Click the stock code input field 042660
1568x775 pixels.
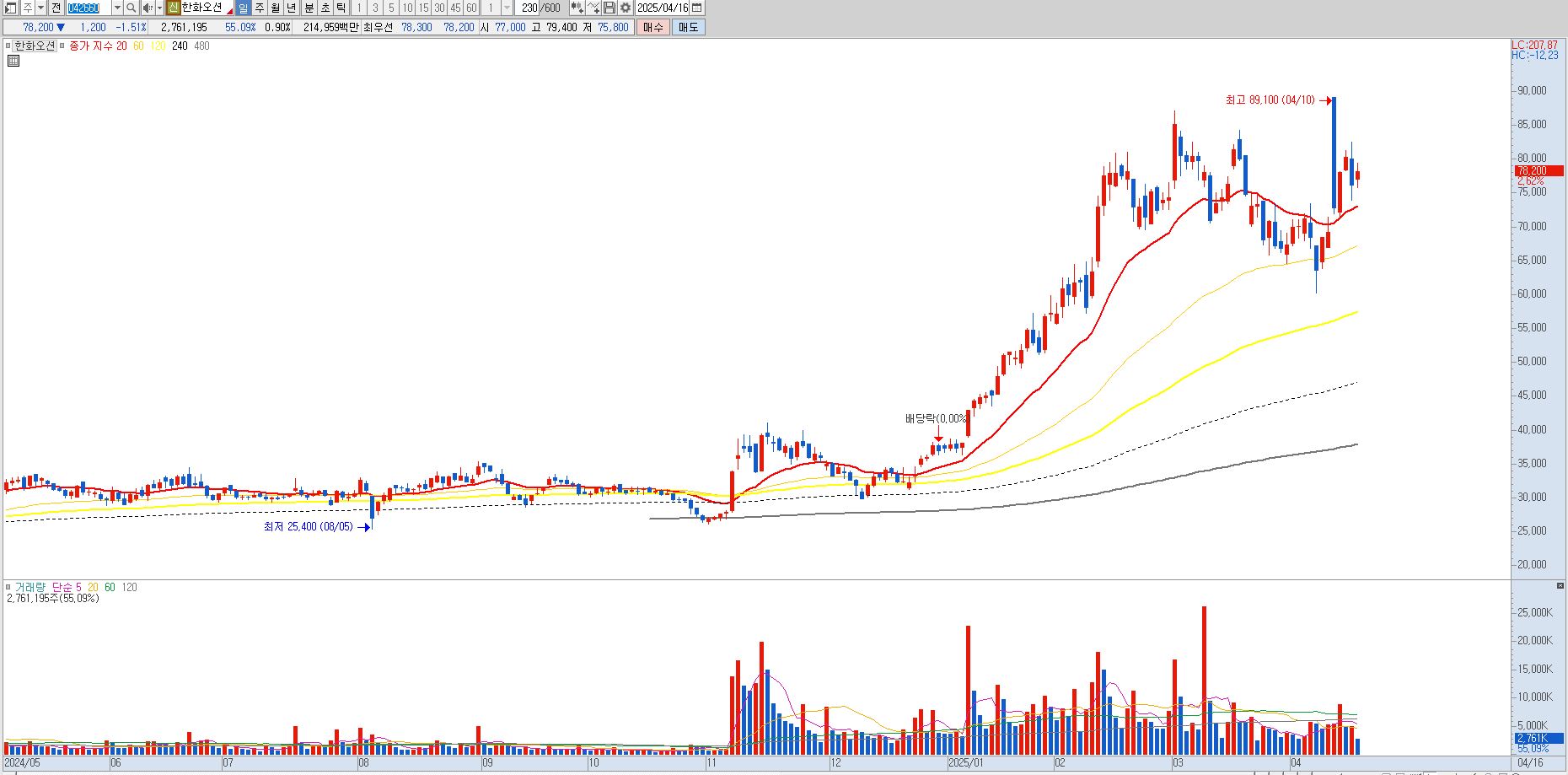[x=89, y=8]
